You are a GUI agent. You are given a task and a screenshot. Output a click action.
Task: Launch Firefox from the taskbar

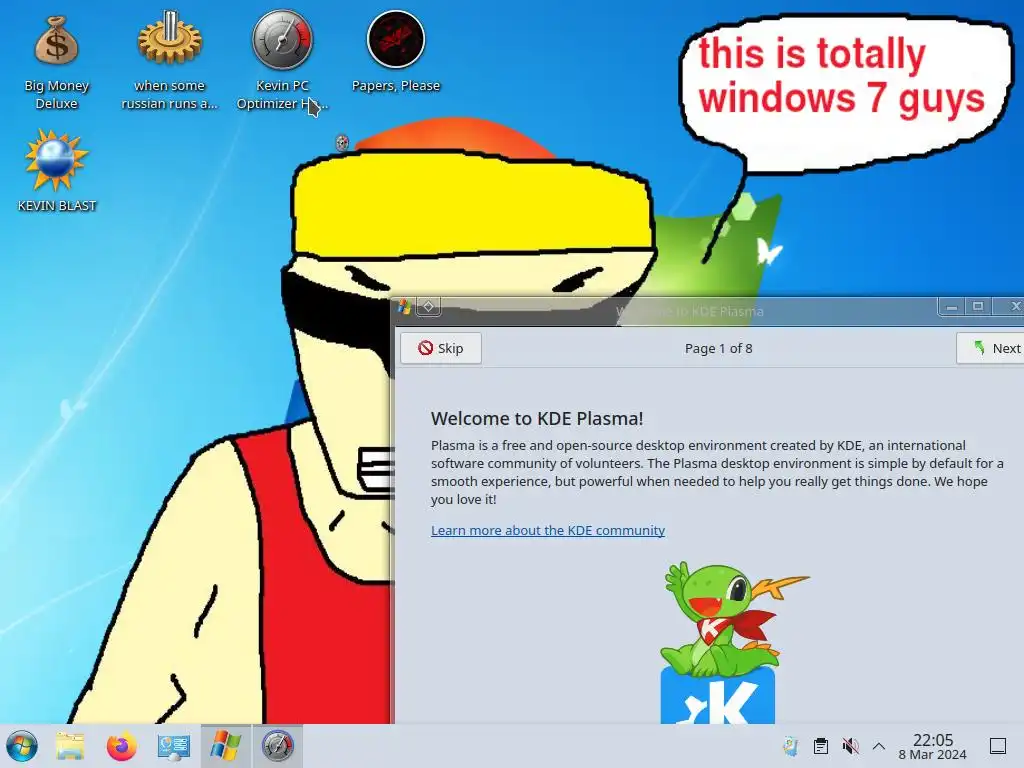point(121,746)
